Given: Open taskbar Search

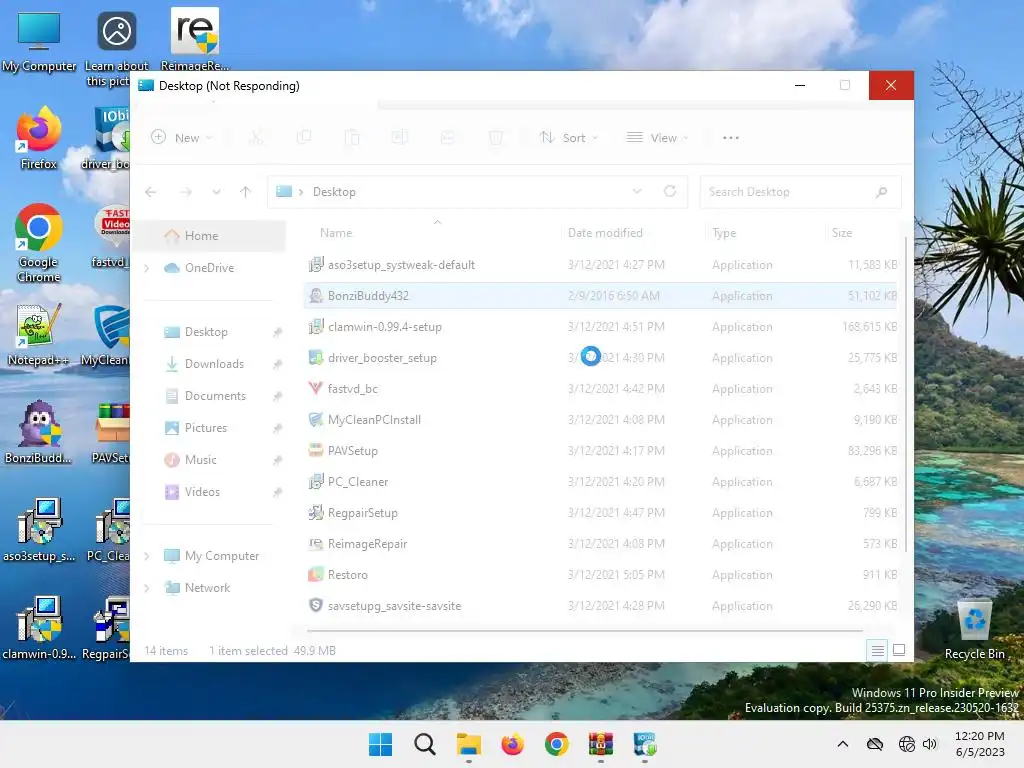Looking at the screenshot, I should tap(424, 744).
